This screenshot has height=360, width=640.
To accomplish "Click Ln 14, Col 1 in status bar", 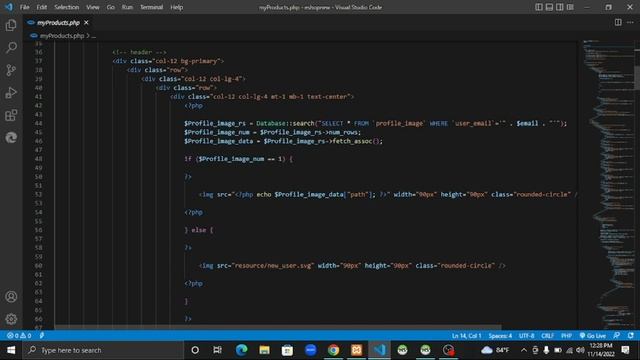I will click(466, 336).
